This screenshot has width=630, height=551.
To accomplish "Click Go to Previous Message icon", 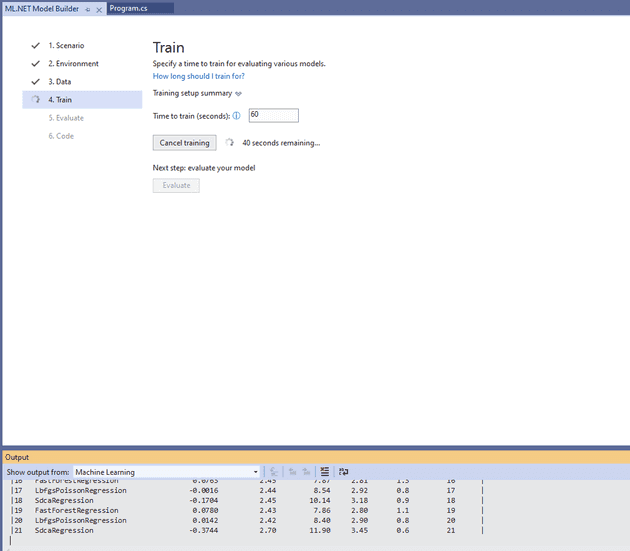I will coord(292,471).
